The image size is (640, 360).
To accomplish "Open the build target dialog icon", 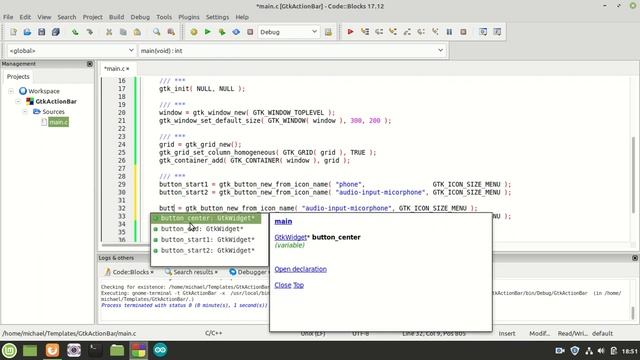I will point(328,32).
